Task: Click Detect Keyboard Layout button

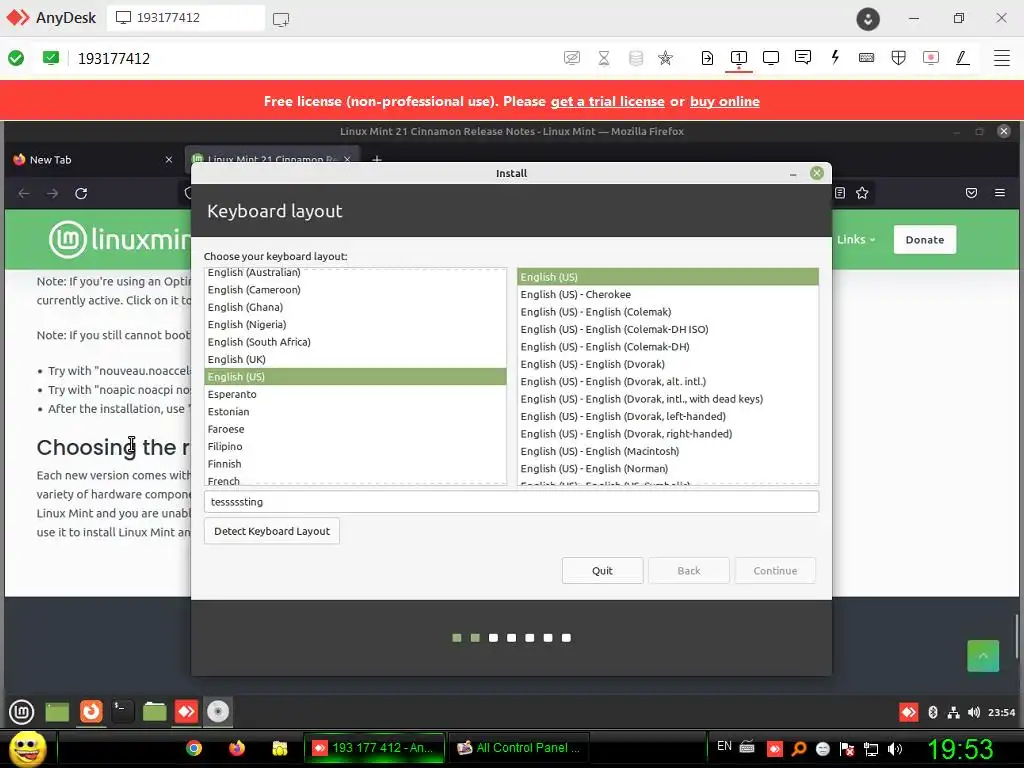Action: (x=272, y=531)
